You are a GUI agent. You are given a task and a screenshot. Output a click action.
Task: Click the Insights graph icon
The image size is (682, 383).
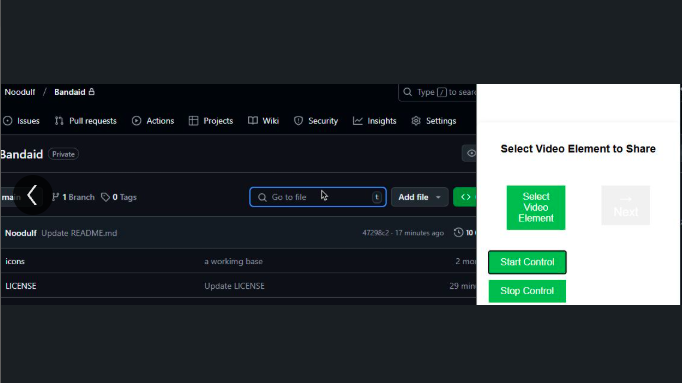click(358, 121)
